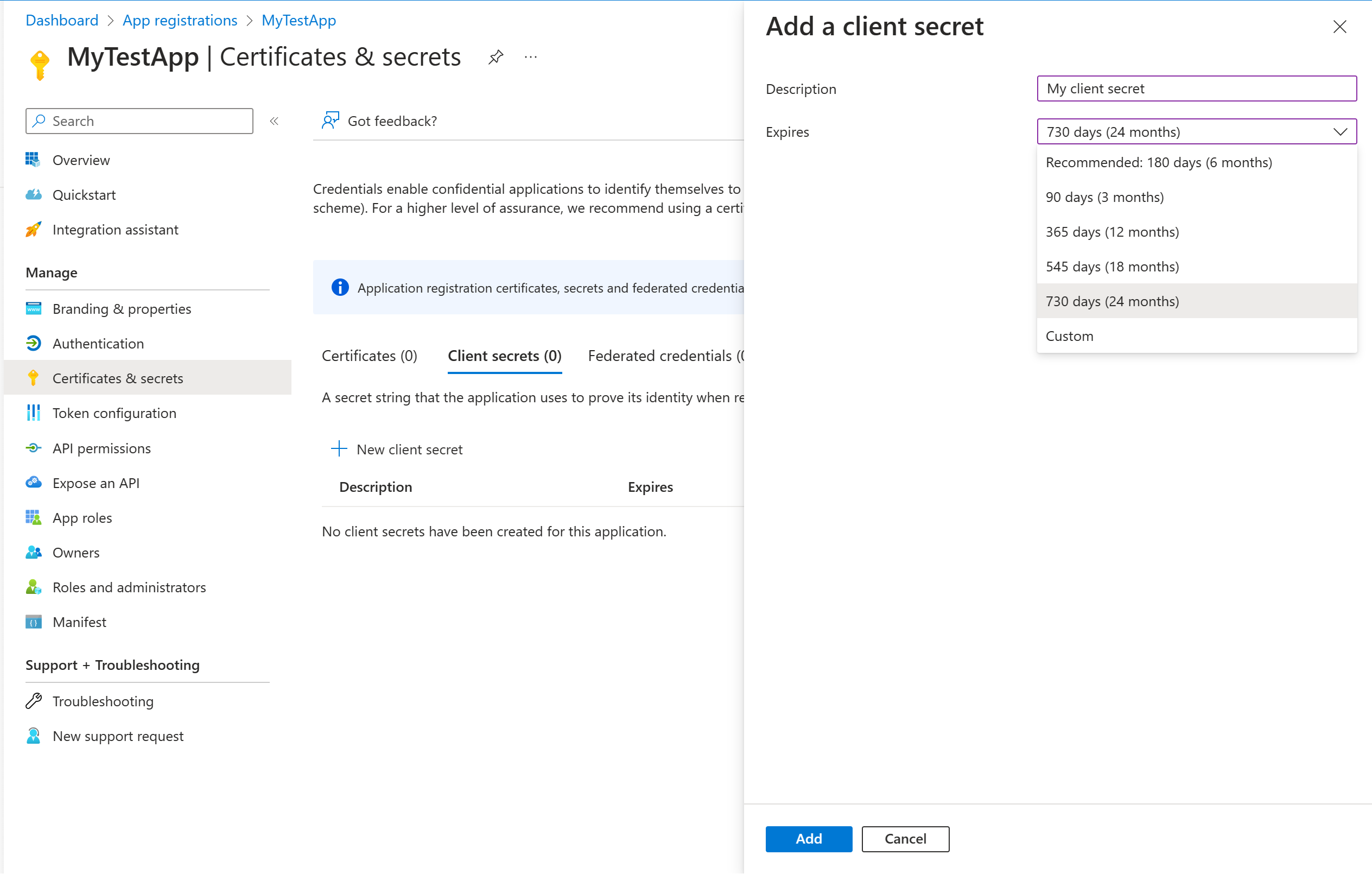
Task: Close the Add a client secret panel
Action: click(1339, 26)
